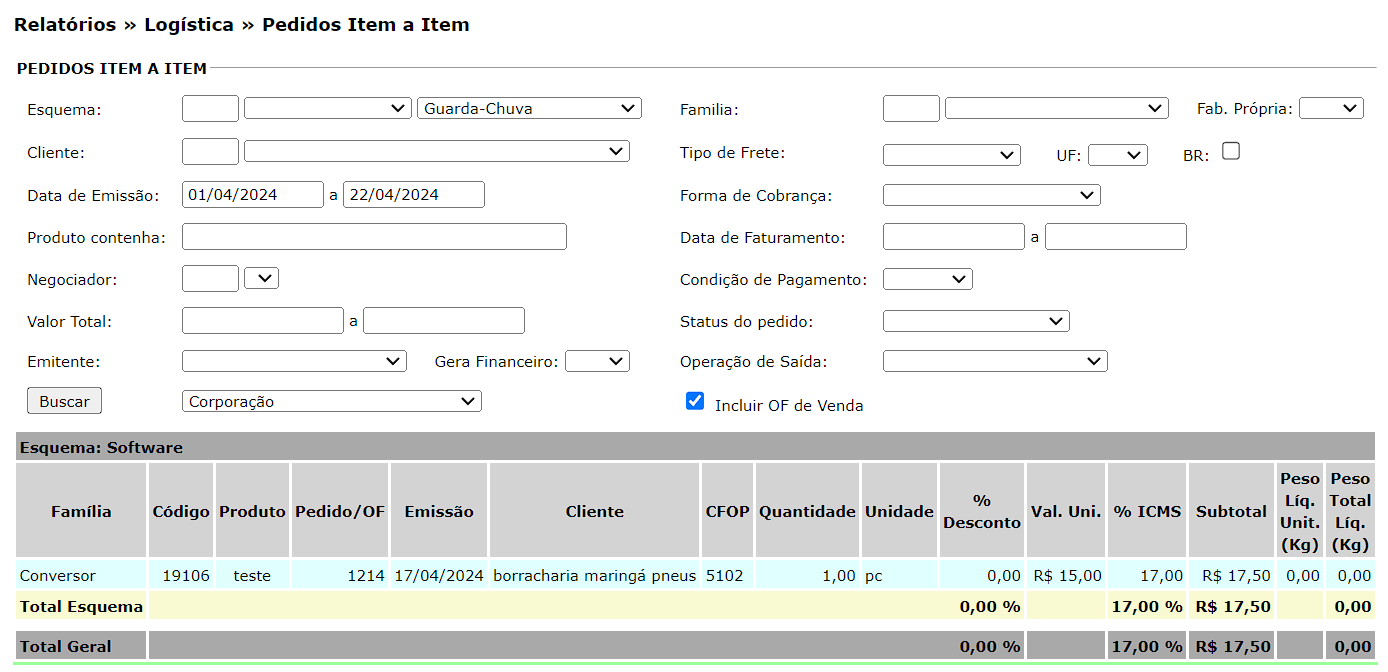
Task: Click the Data de Emissão end date field
Action: 413,195
